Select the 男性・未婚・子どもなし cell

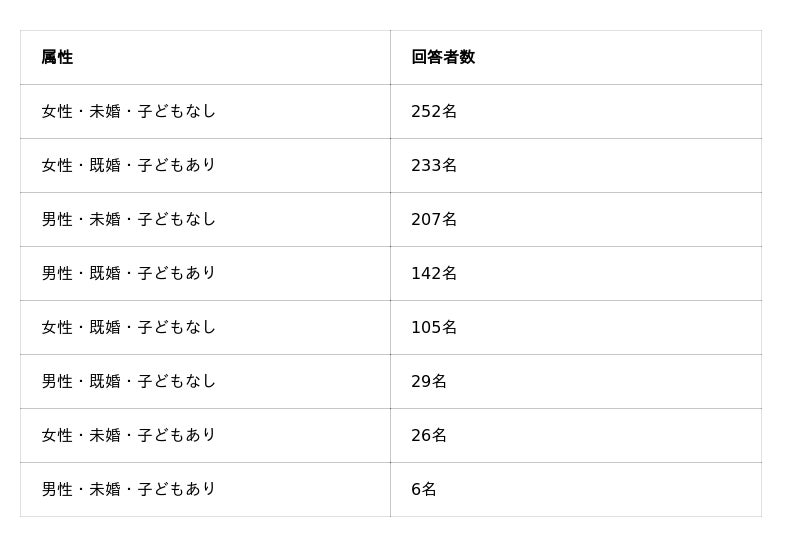point(129,220)
